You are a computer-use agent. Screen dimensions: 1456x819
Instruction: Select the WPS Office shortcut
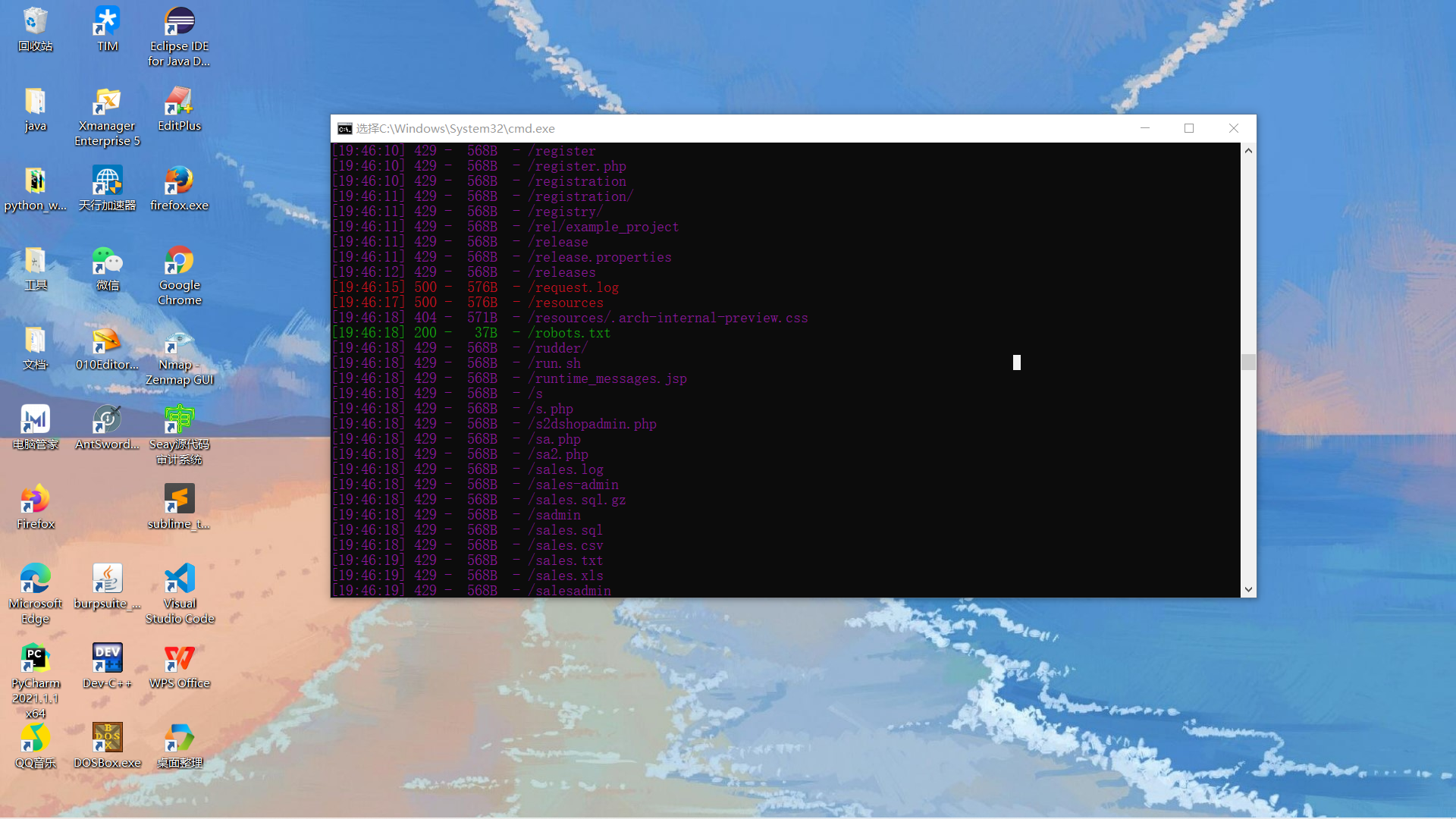point(180,660)
